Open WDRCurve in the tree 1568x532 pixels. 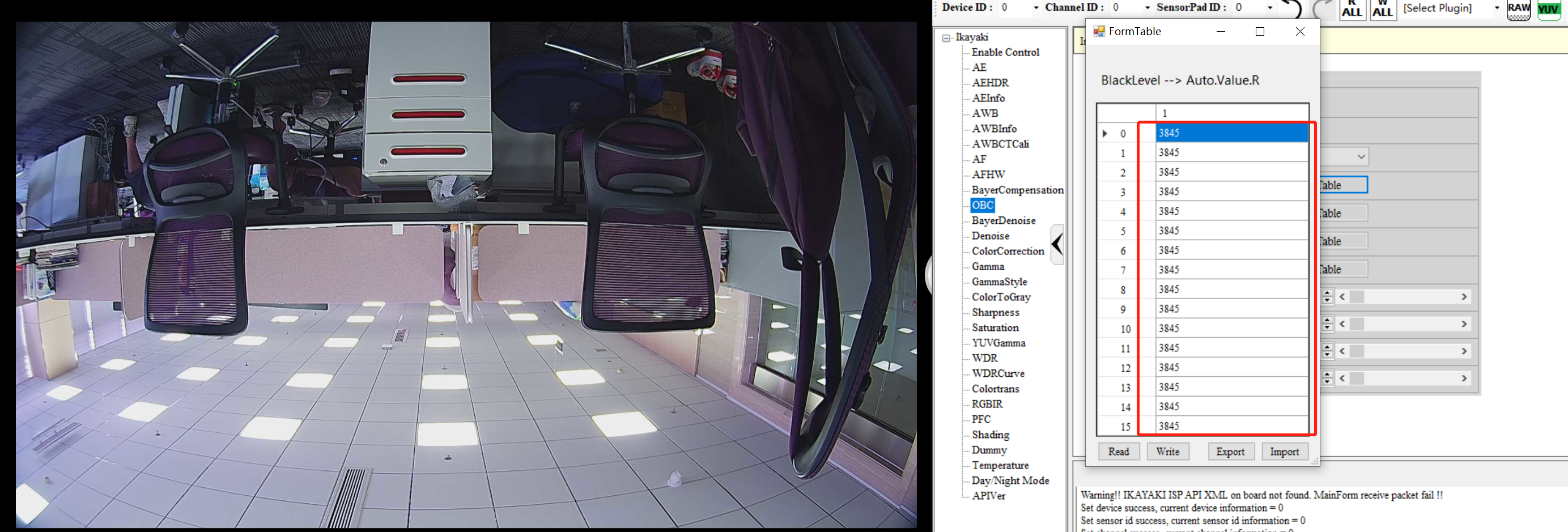pyautogui.click(x=998, y=373)
